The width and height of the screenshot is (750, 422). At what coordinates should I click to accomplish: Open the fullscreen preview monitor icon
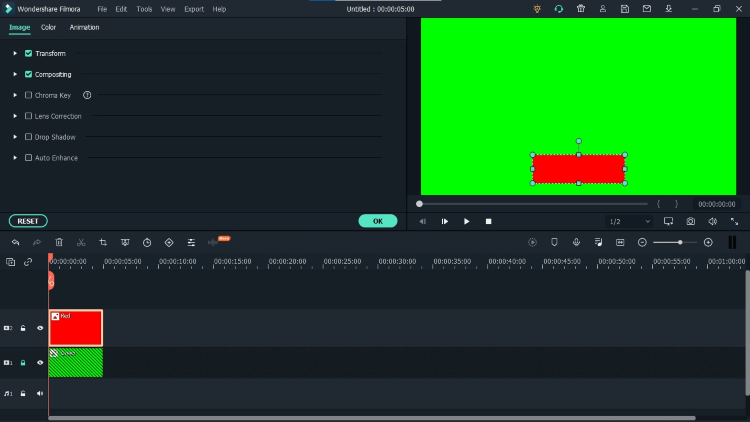coord(668,222)
